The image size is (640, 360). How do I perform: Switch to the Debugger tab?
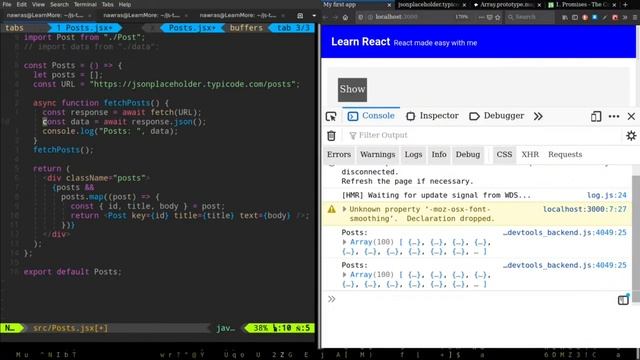click(x=497, y=116)
